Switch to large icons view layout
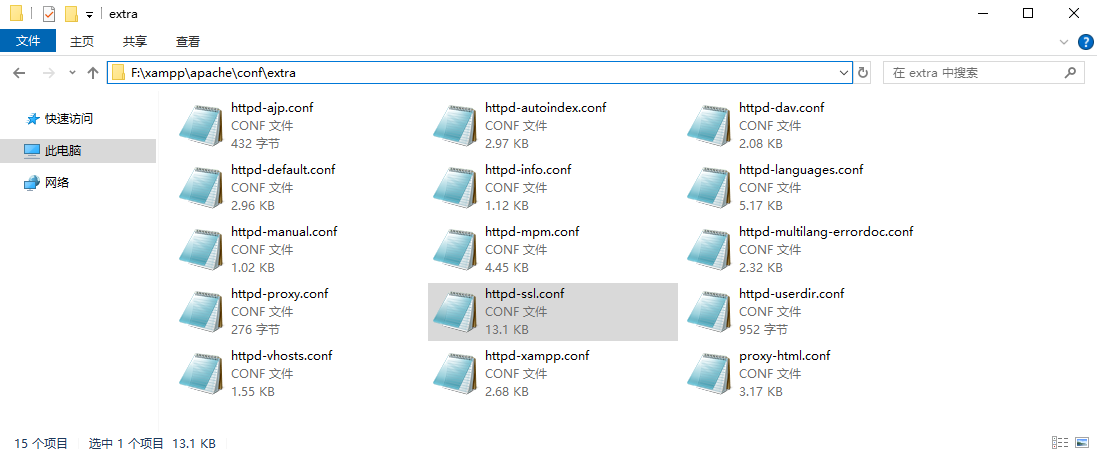Viewport: 1097px width, 455px height. click(x=1082, y=442)
